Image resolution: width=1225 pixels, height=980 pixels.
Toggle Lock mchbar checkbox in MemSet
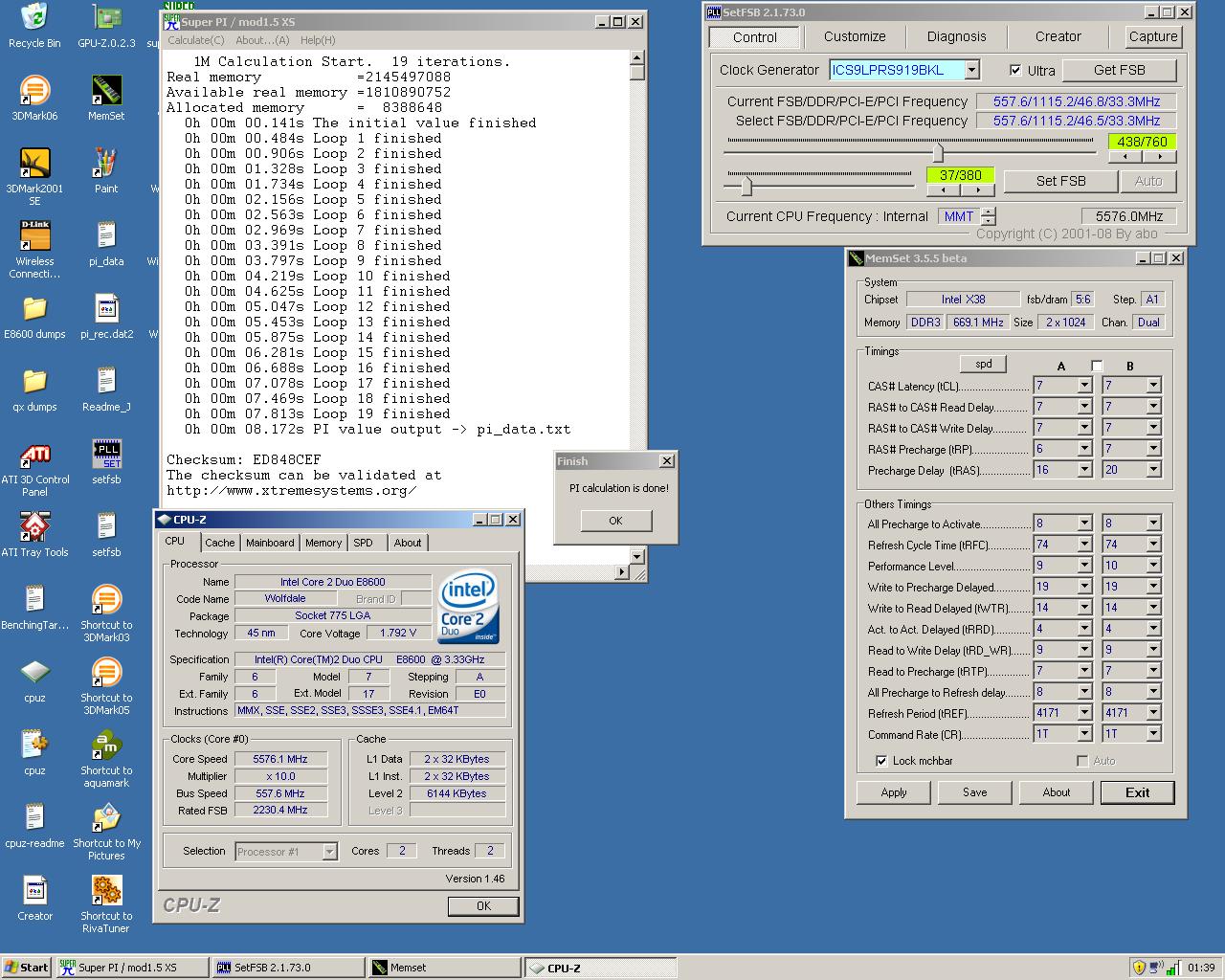tap(881, 761)
